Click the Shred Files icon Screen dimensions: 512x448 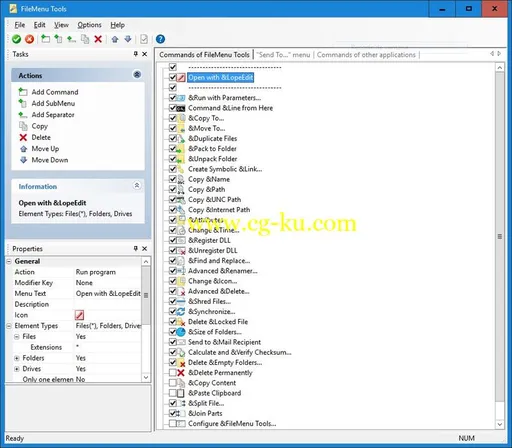click(181, 302)
